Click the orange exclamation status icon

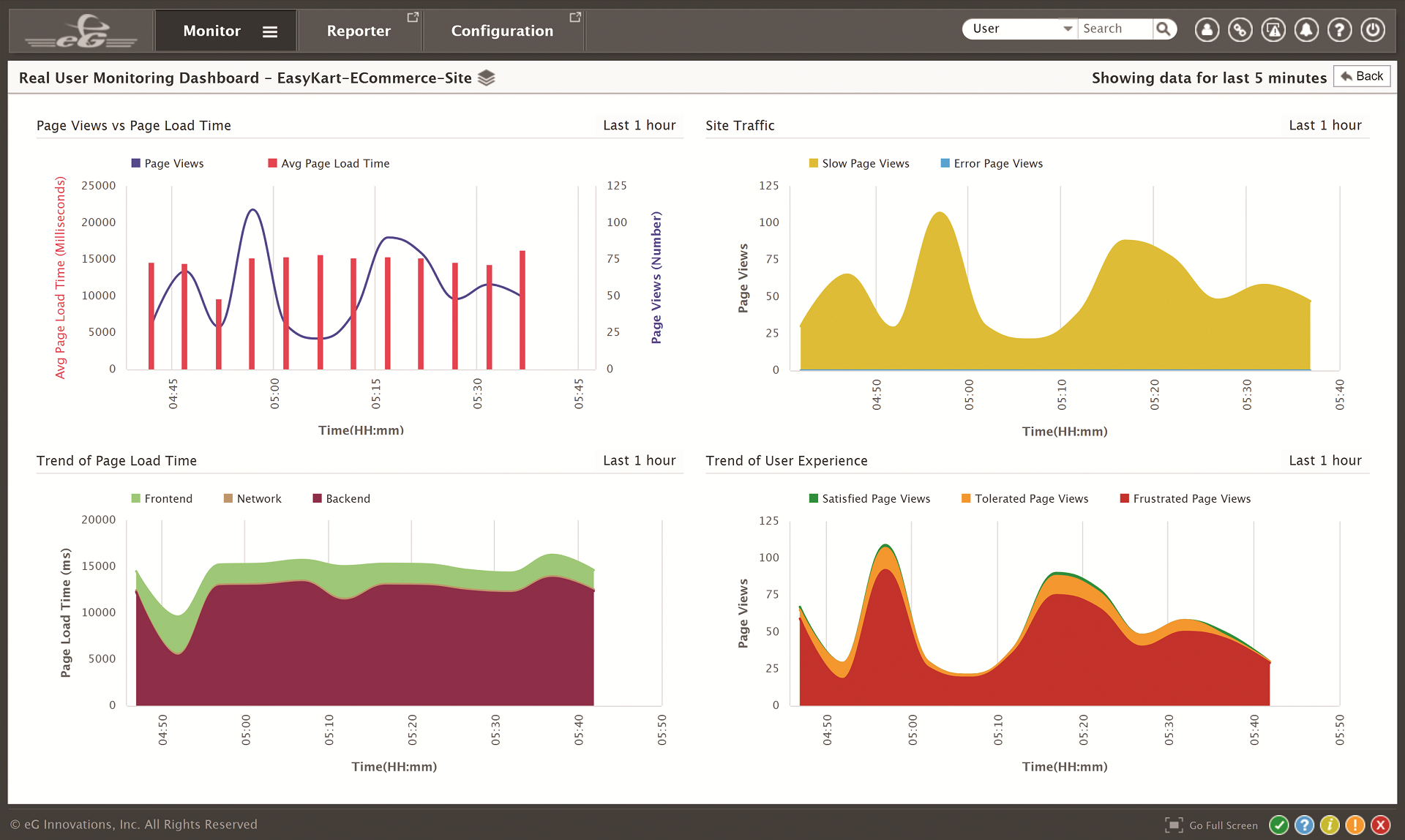click(1355, 825)
